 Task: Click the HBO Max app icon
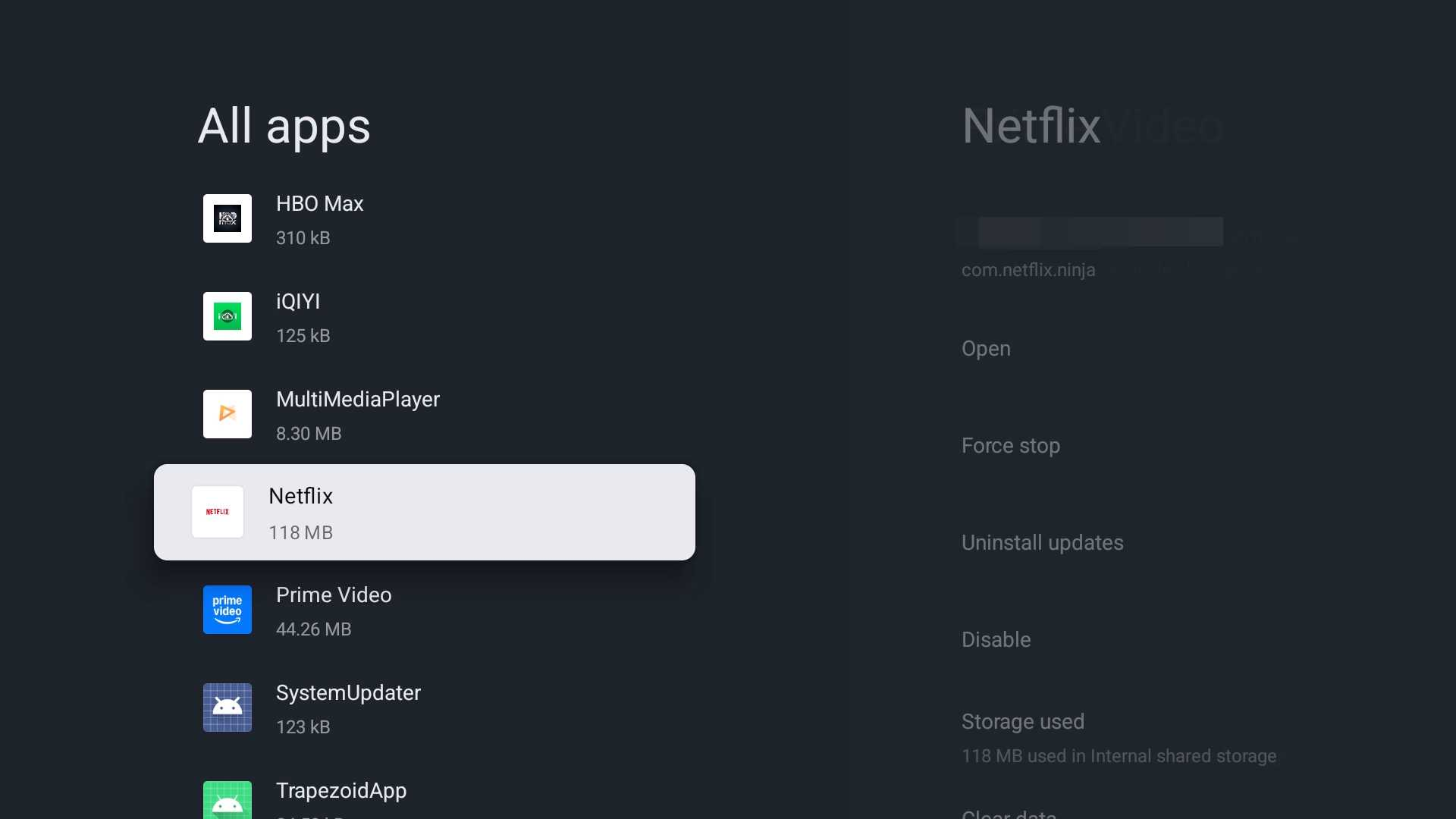[227, 218]
